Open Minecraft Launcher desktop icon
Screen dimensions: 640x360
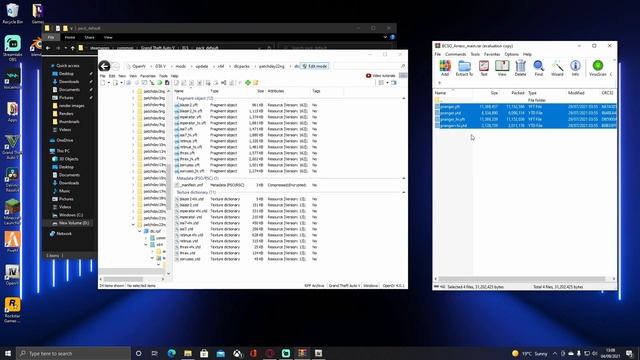pyautogui.click(x=12, y=212)
